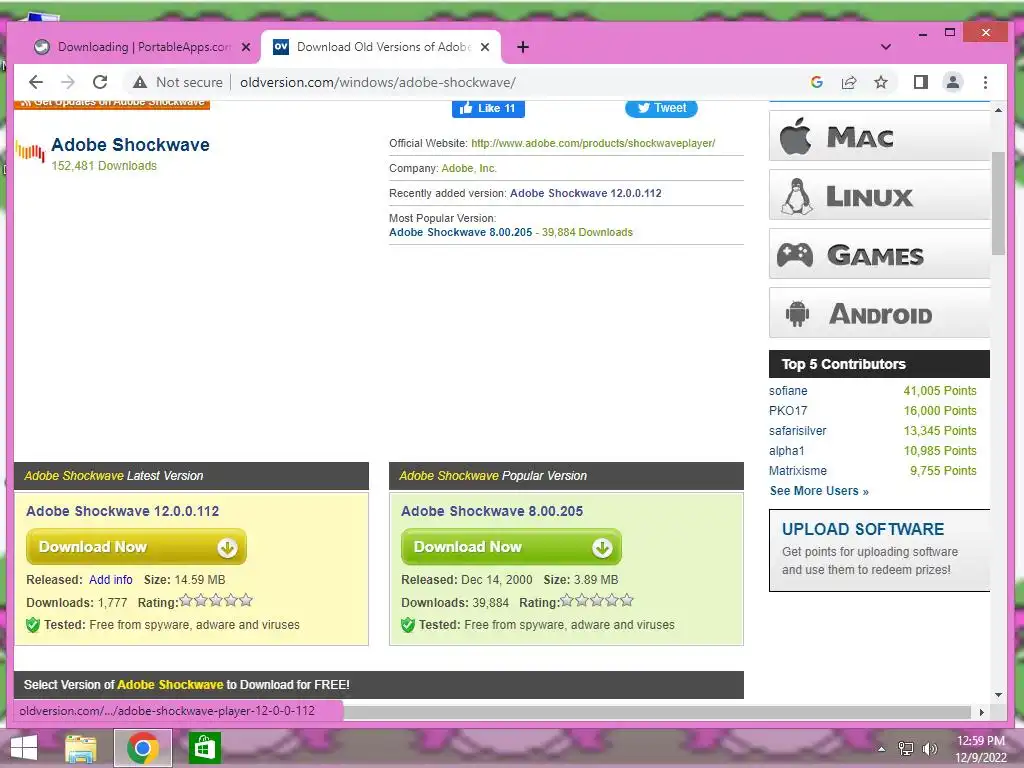Click the Tweet button
The image size is (1024, 768).
point(661,108)
